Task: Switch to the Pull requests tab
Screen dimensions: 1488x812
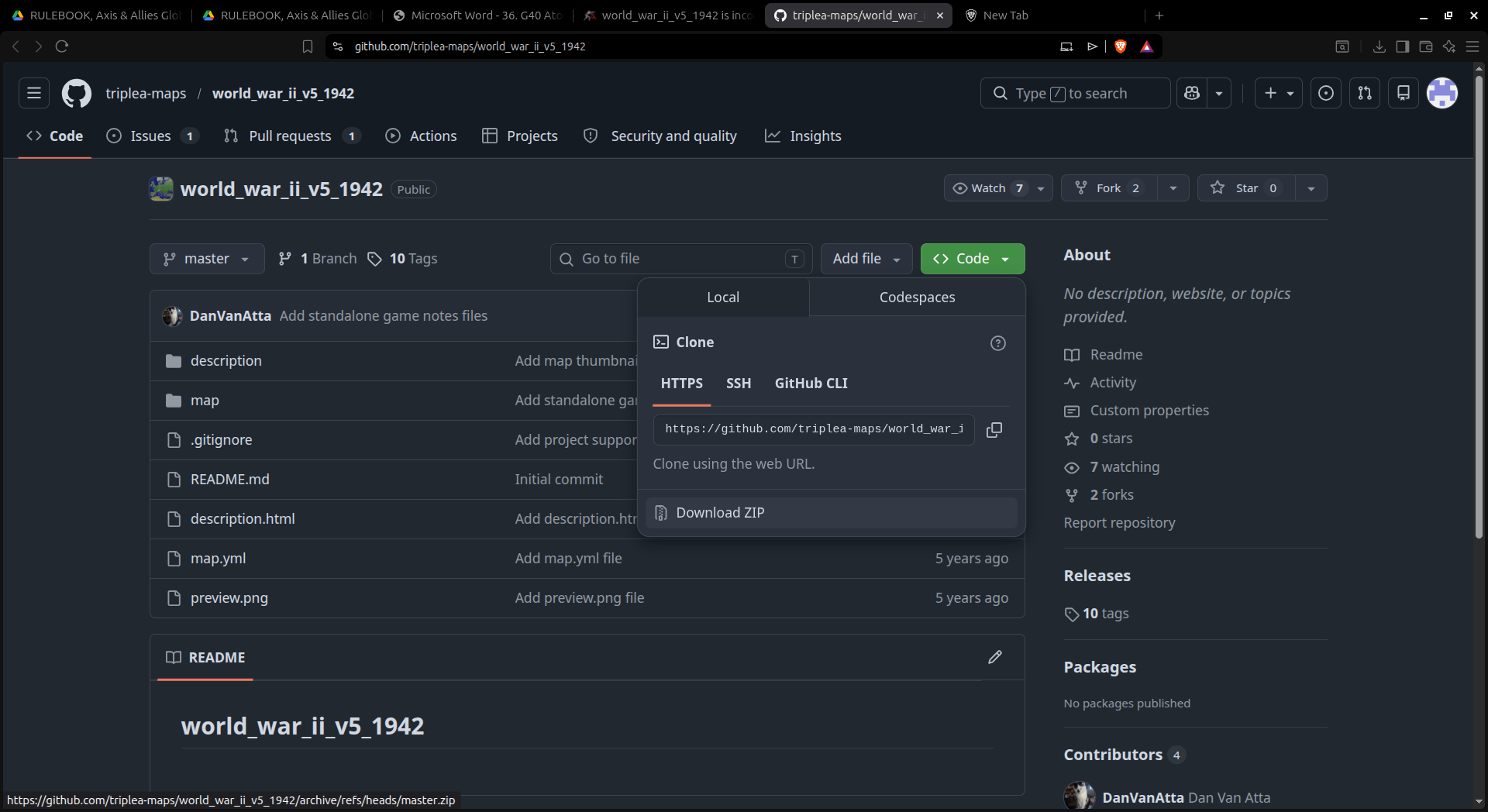Action: coord(291,136)
